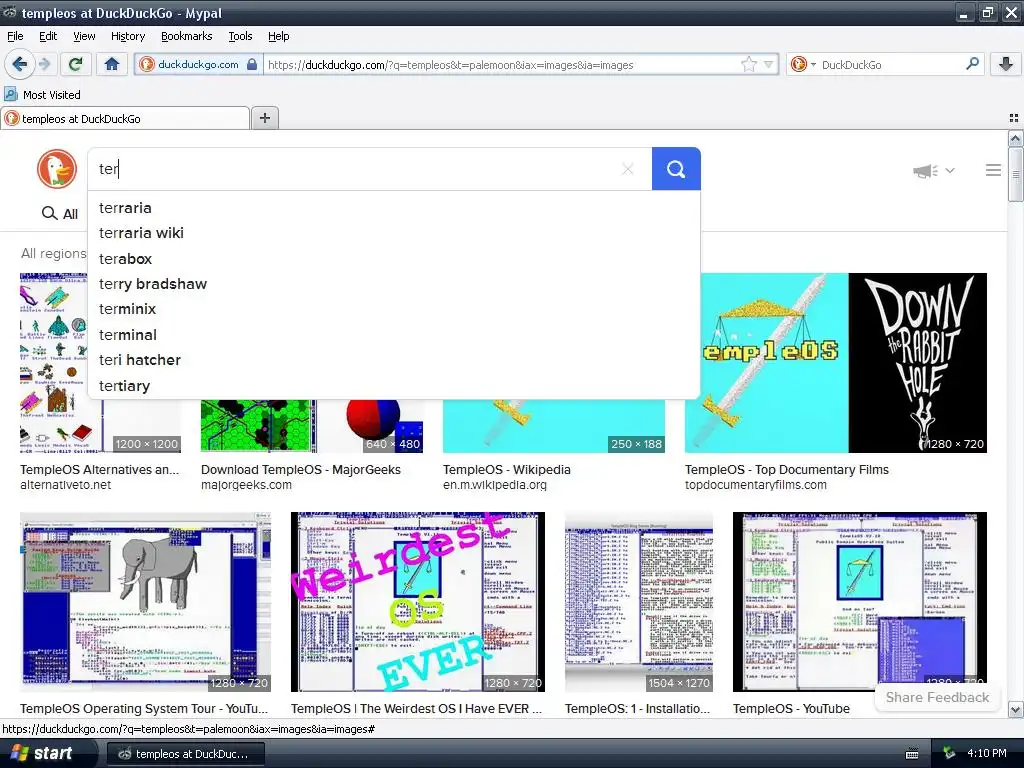Image resolution: width=1024 pixels, height=768 pixels.
Task: Open the Most Visited bookmarks folder
Action: [42, 95]
